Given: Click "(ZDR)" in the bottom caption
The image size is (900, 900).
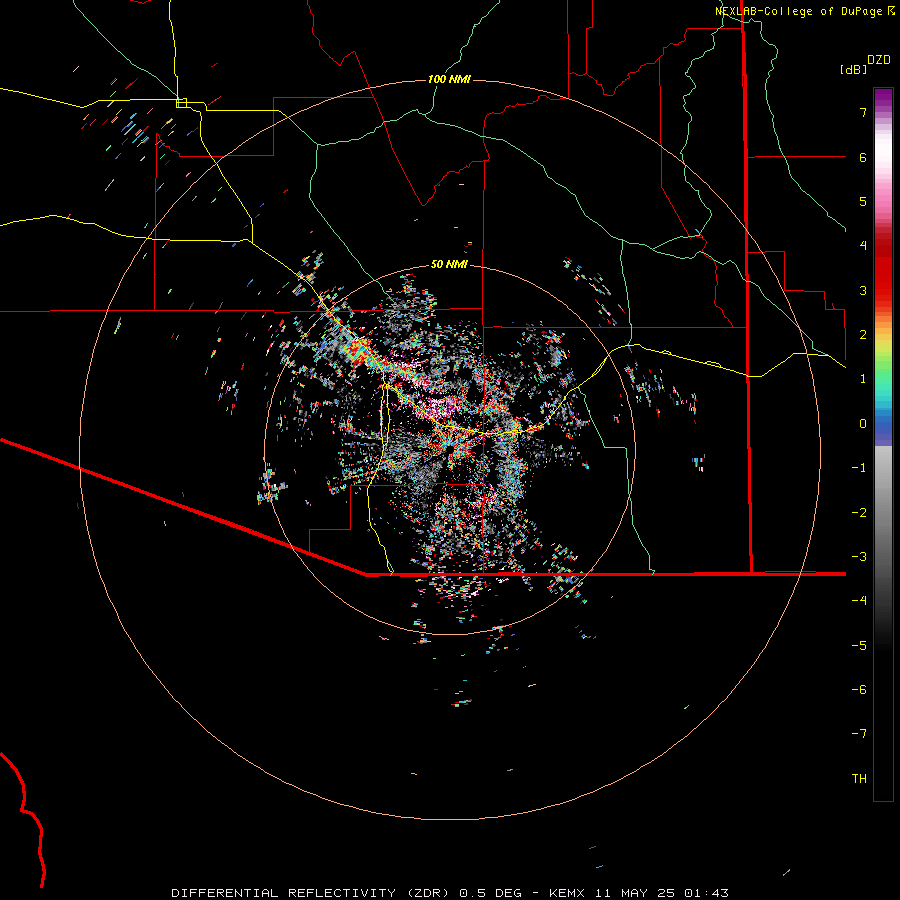Looking at the screenshot, I should (430, 893).
